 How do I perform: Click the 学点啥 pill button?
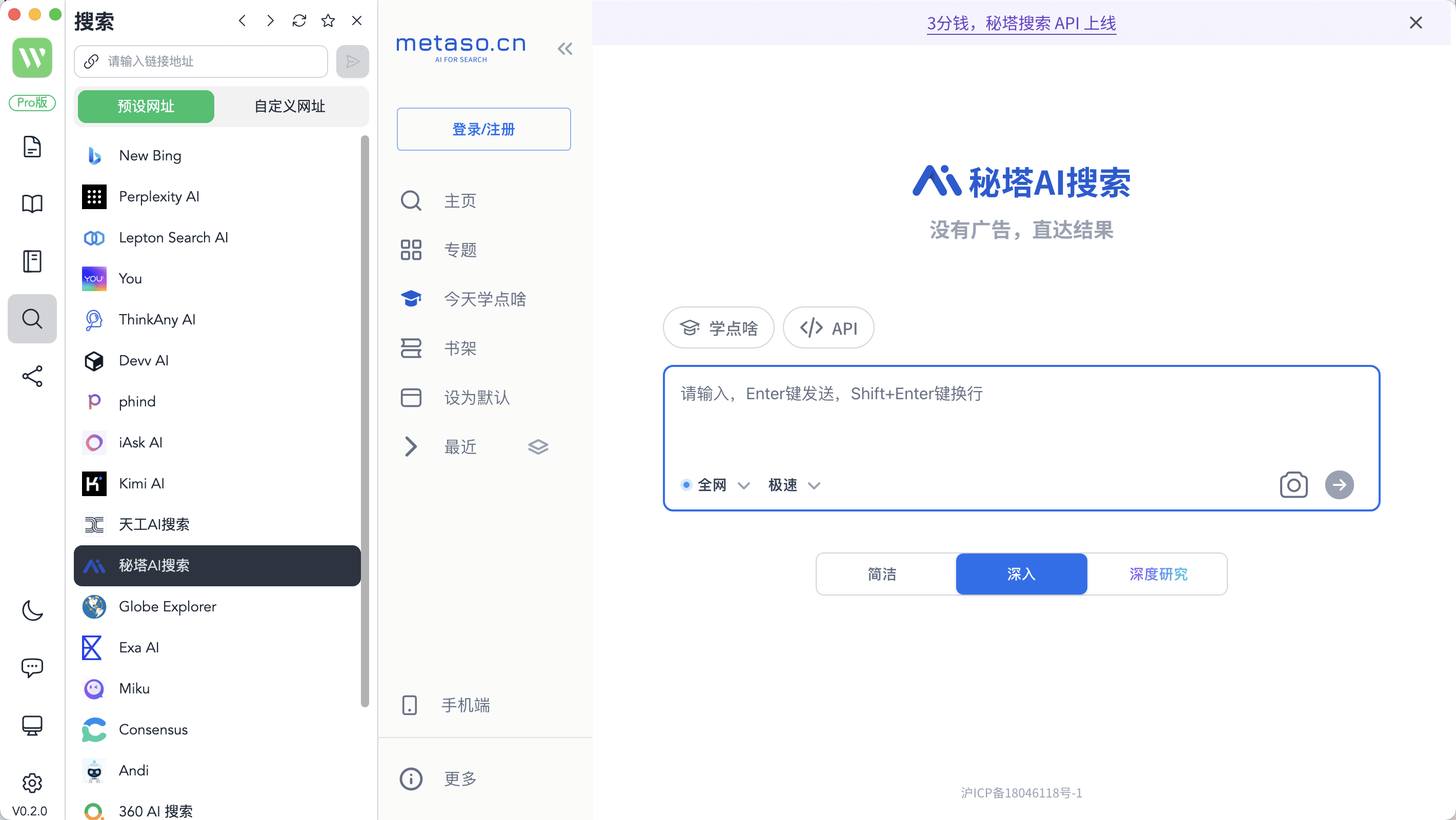pyautogui.click(x=718, y=328)
